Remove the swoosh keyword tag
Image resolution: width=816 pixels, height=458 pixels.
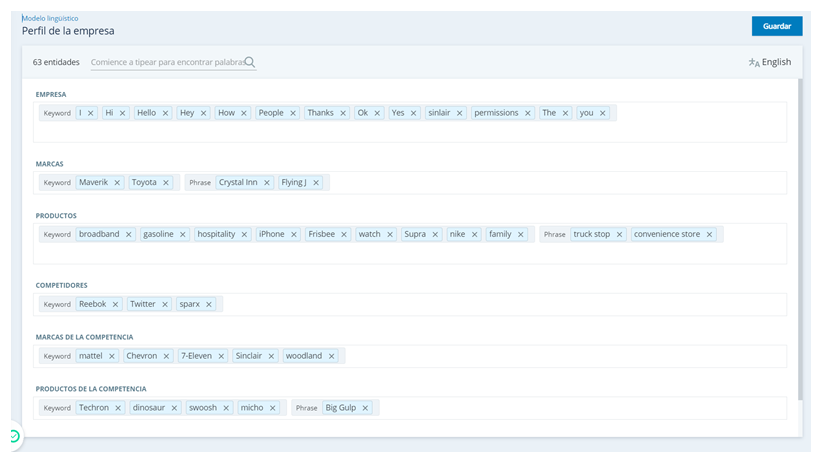pyautogui.click(x=226, y=408)
